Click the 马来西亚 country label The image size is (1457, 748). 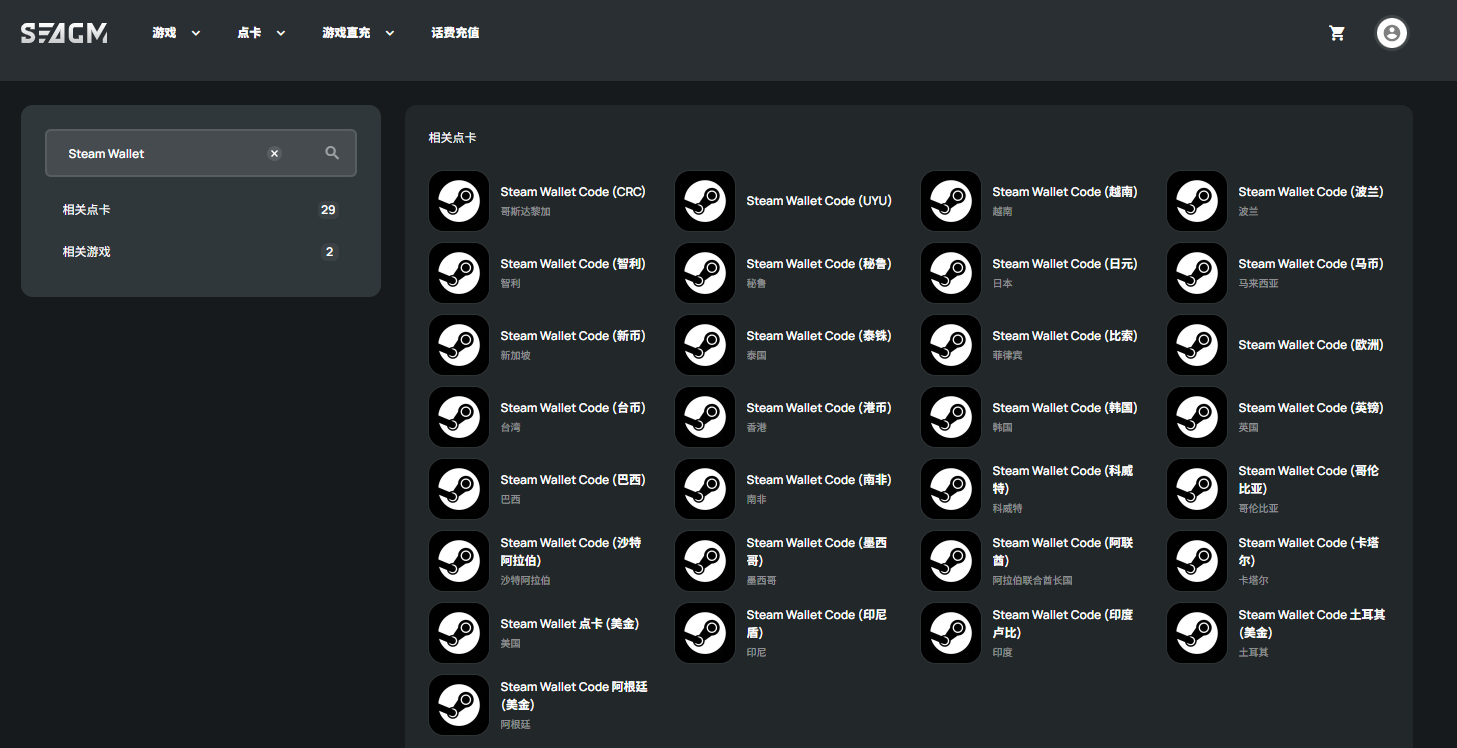tap(1259, 284)
